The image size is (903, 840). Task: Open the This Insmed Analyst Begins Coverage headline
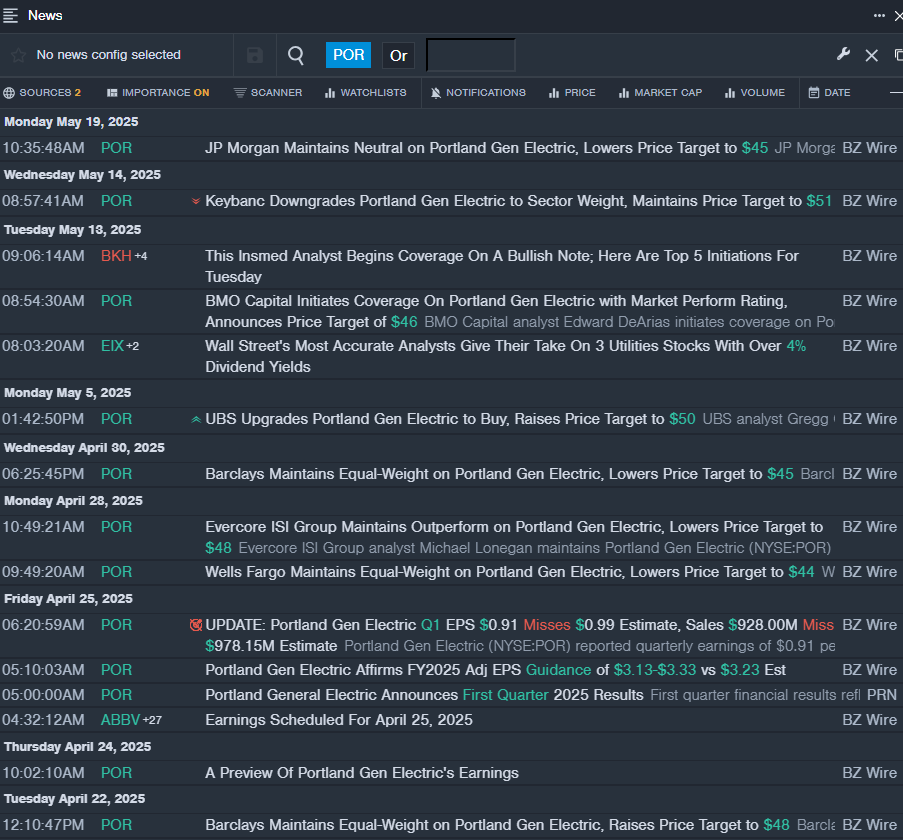502,266
